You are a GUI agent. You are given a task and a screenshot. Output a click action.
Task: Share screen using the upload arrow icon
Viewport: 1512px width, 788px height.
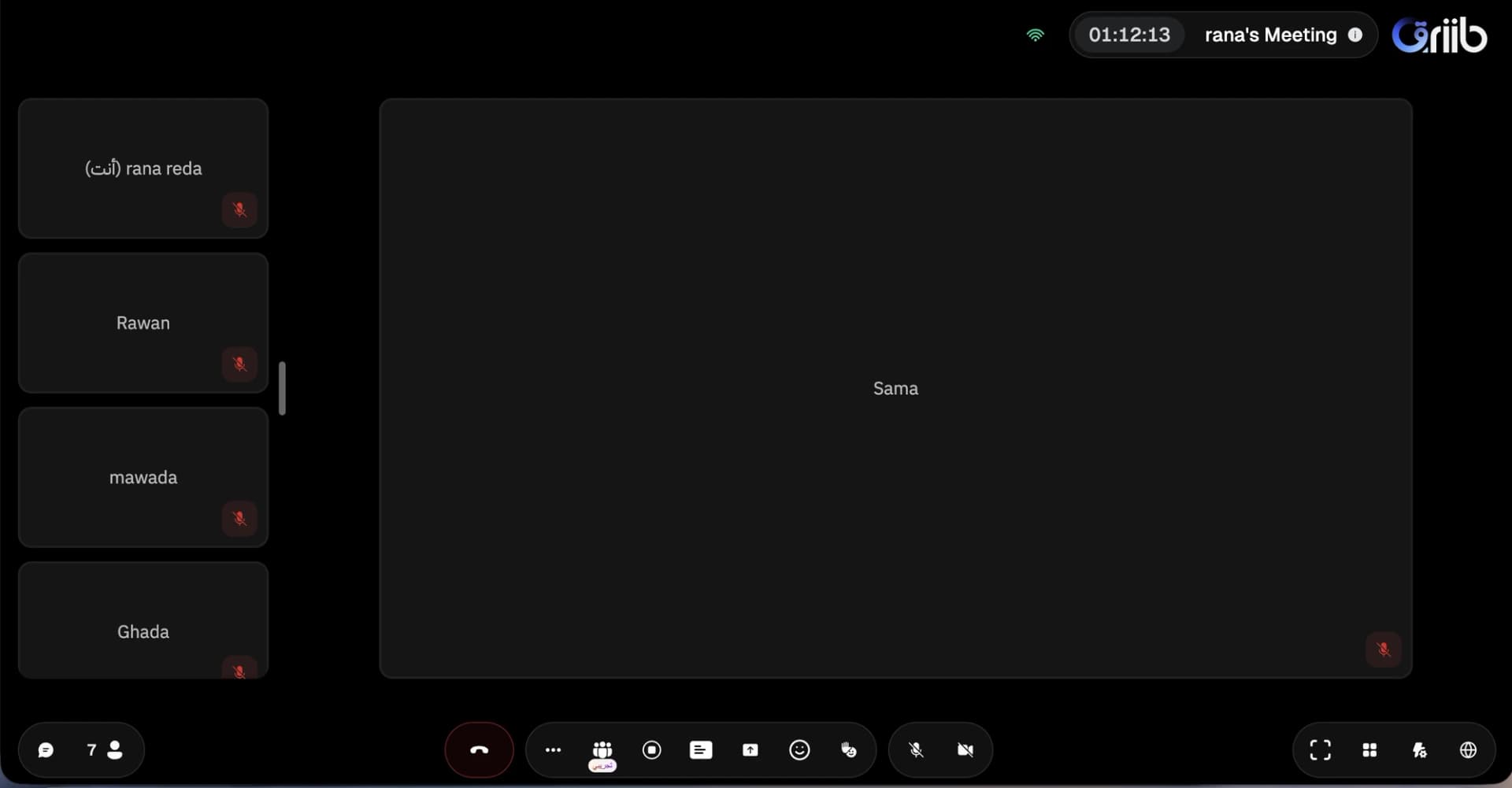pos(750,749)
